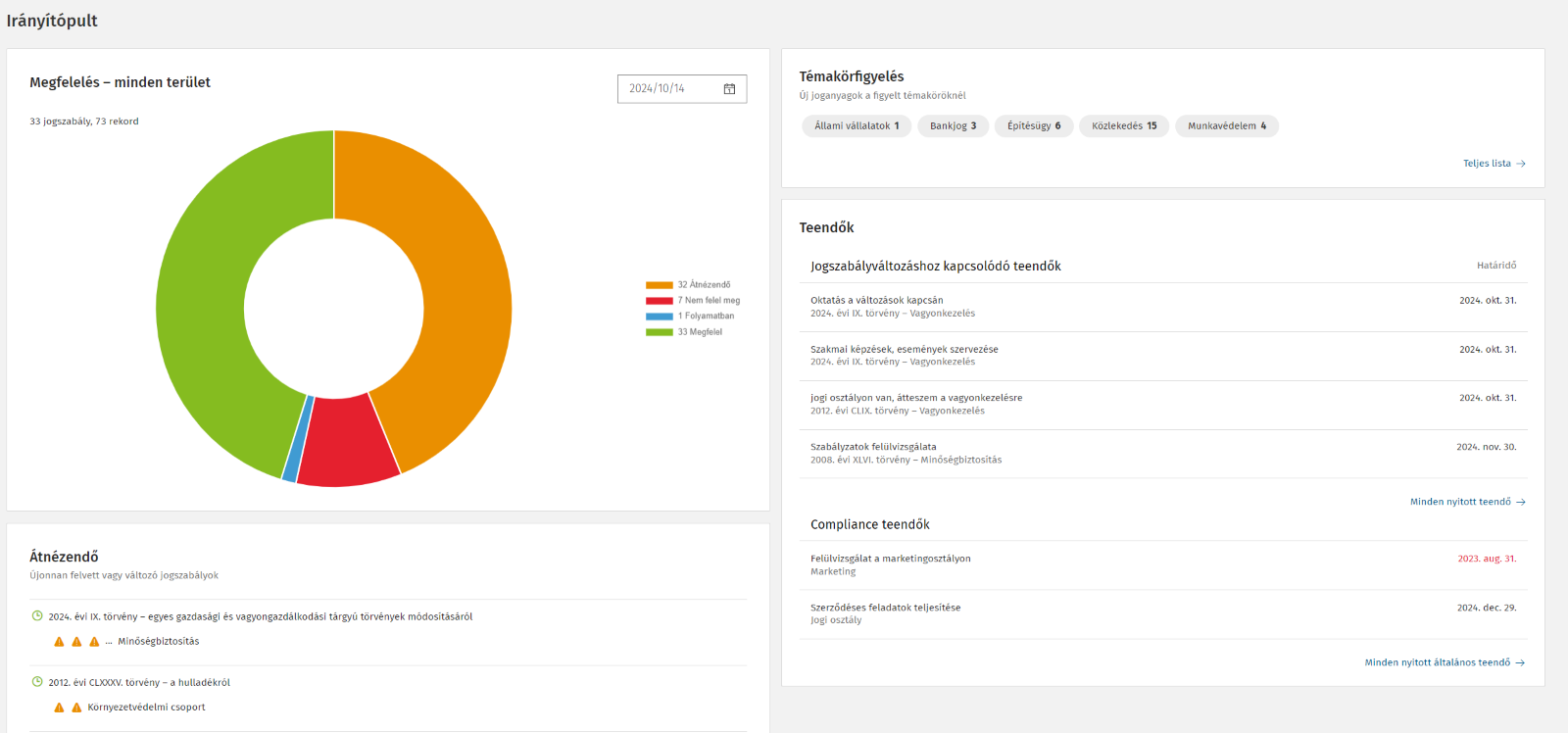Click the red Nem felel meg legend swatch

coord(659,301)
